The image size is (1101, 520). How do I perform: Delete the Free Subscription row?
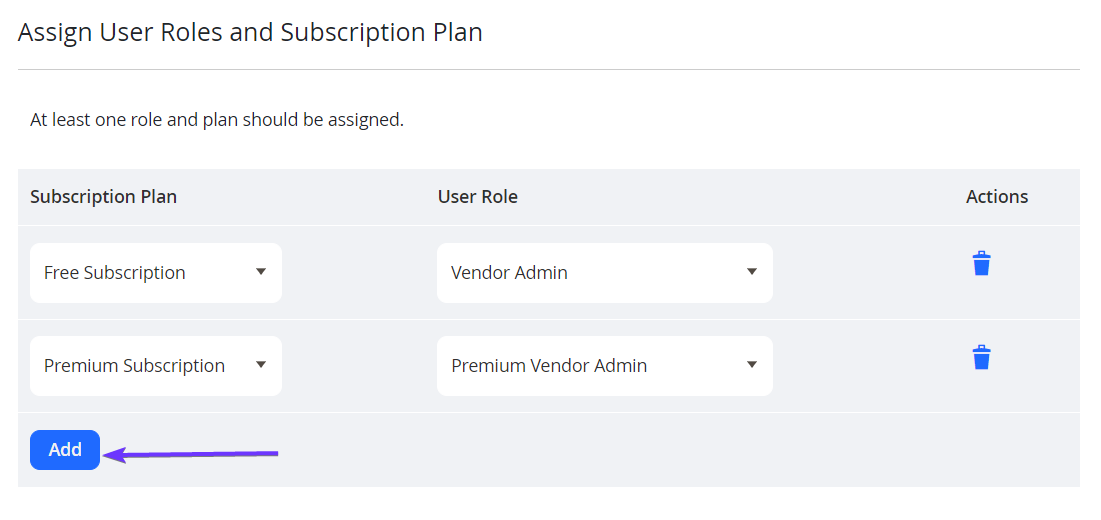pos(981,264)
